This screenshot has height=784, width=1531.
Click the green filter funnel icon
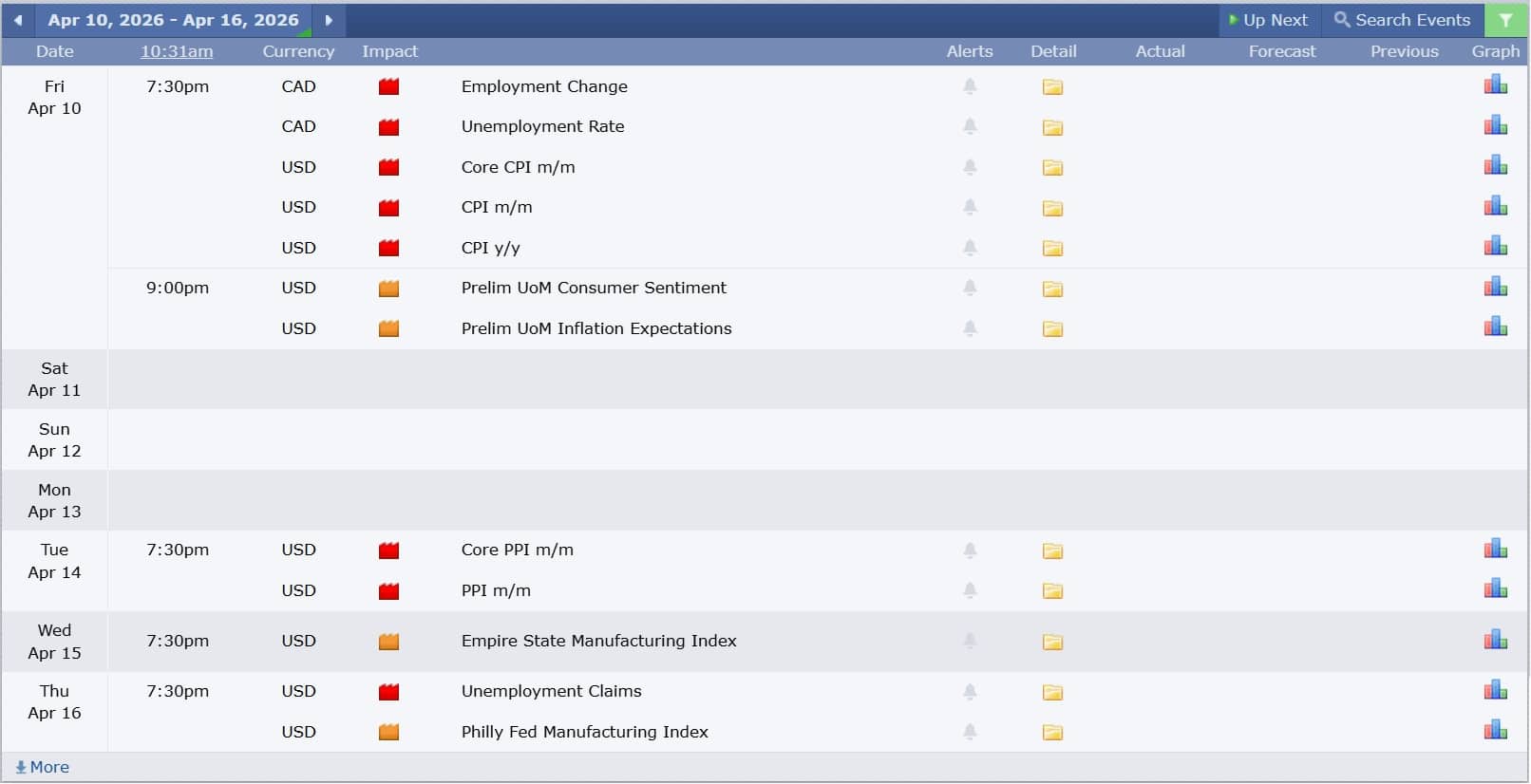(x=1505, y=20)
